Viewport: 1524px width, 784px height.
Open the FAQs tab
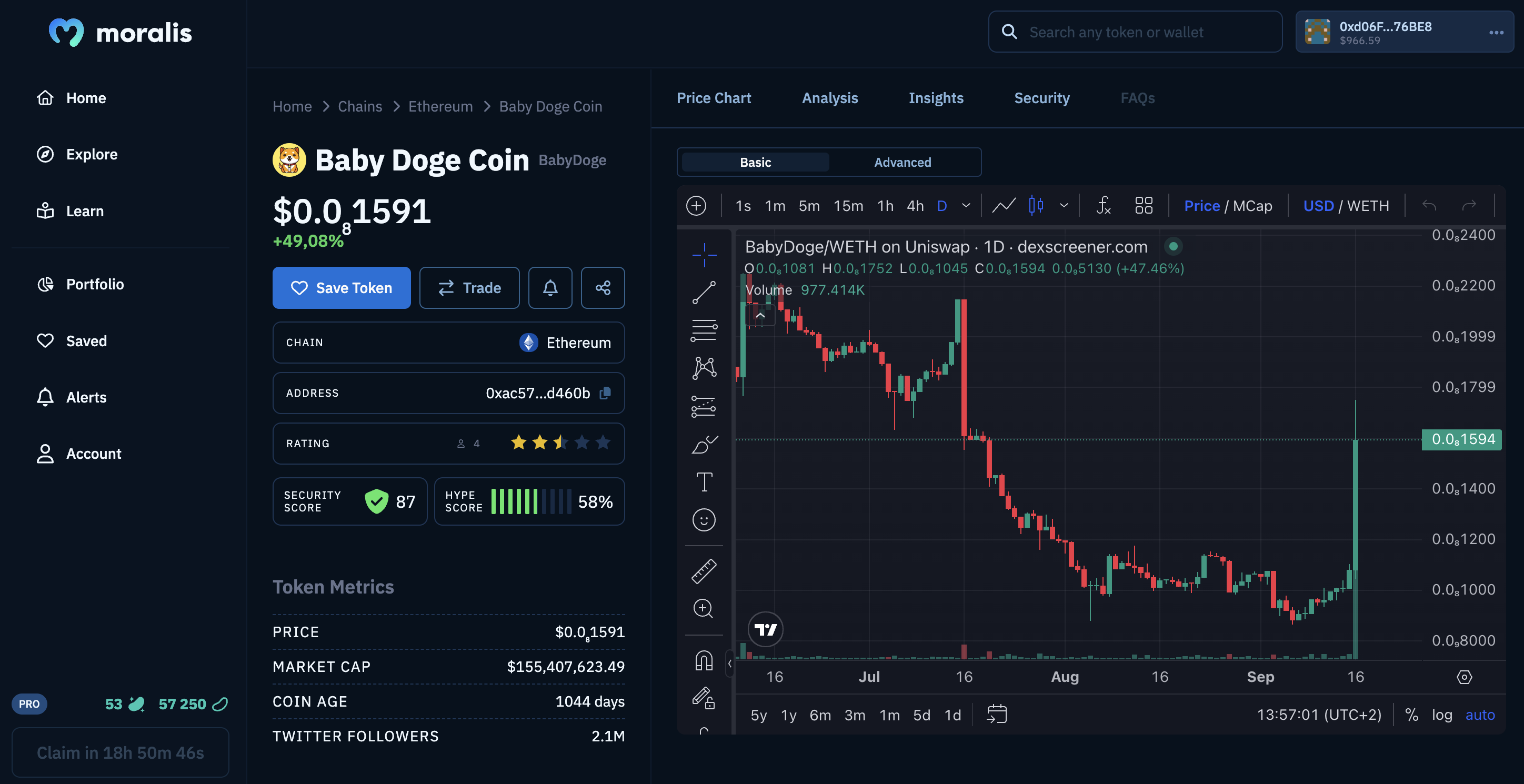pyautogui.click(x=1137, y=98)
